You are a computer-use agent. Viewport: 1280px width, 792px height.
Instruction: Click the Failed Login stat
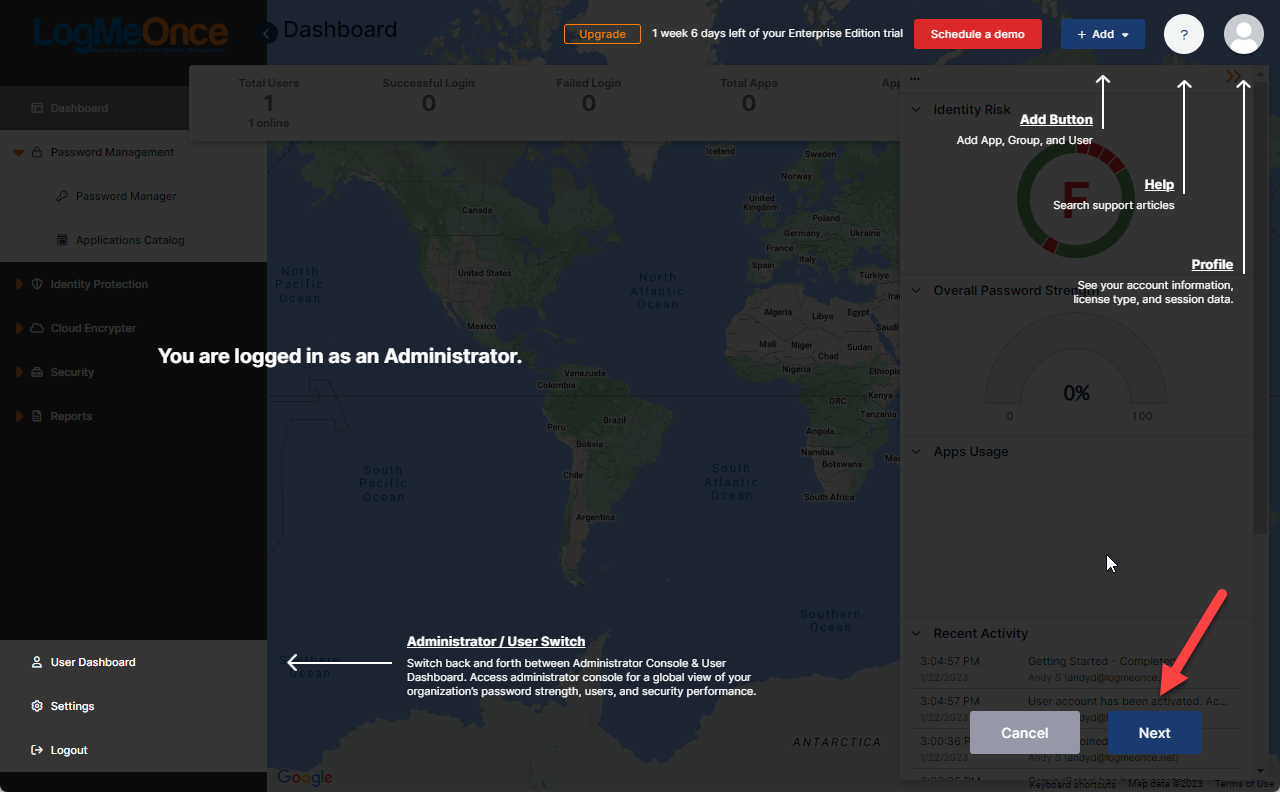tap(589, 96)
